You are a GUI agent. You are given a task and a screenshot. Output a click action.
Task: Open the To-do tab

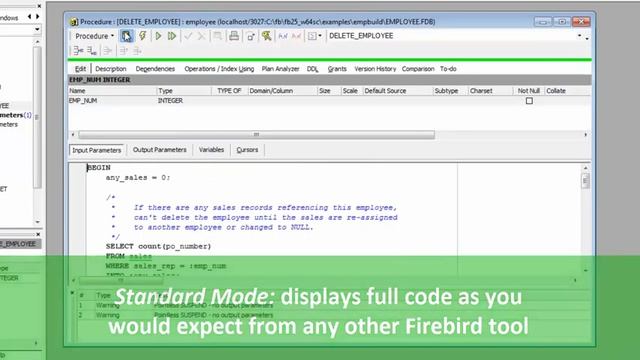pyautogui.click(x=448, y=69)
